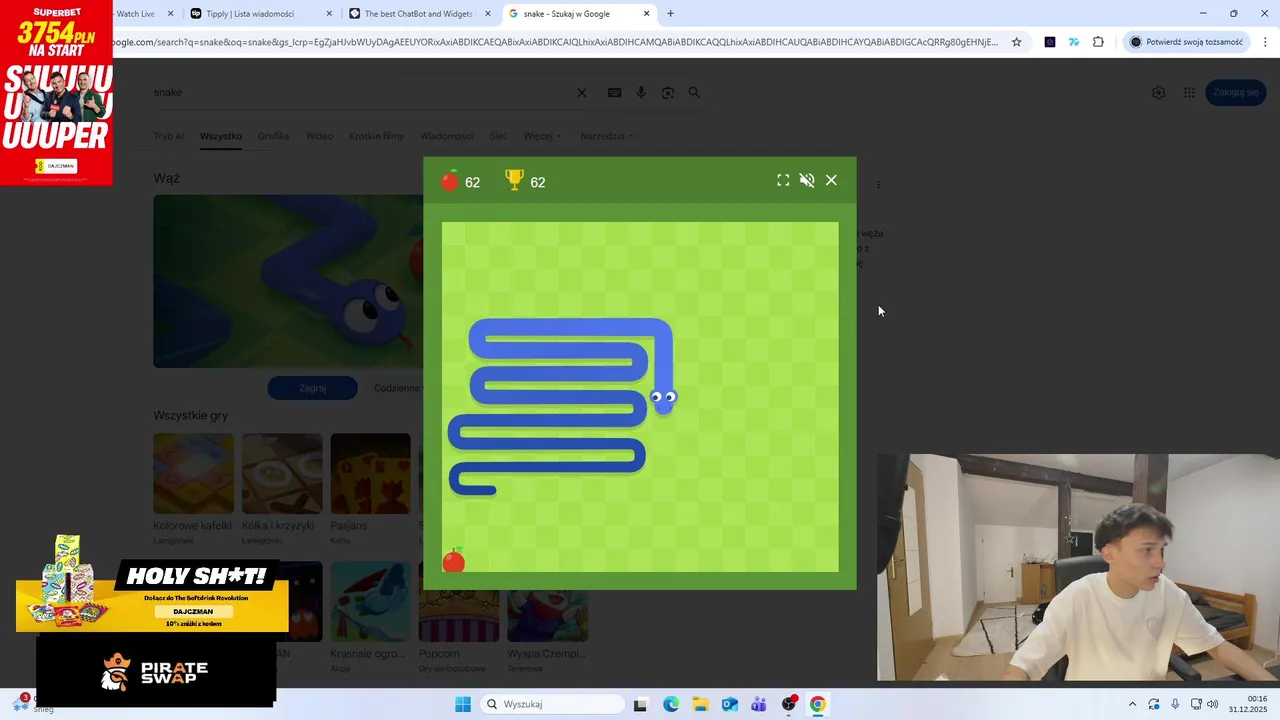Open the on-screen keyboard input tool
Viewport: 1280px width, 720px height.
tap(614, 92)
